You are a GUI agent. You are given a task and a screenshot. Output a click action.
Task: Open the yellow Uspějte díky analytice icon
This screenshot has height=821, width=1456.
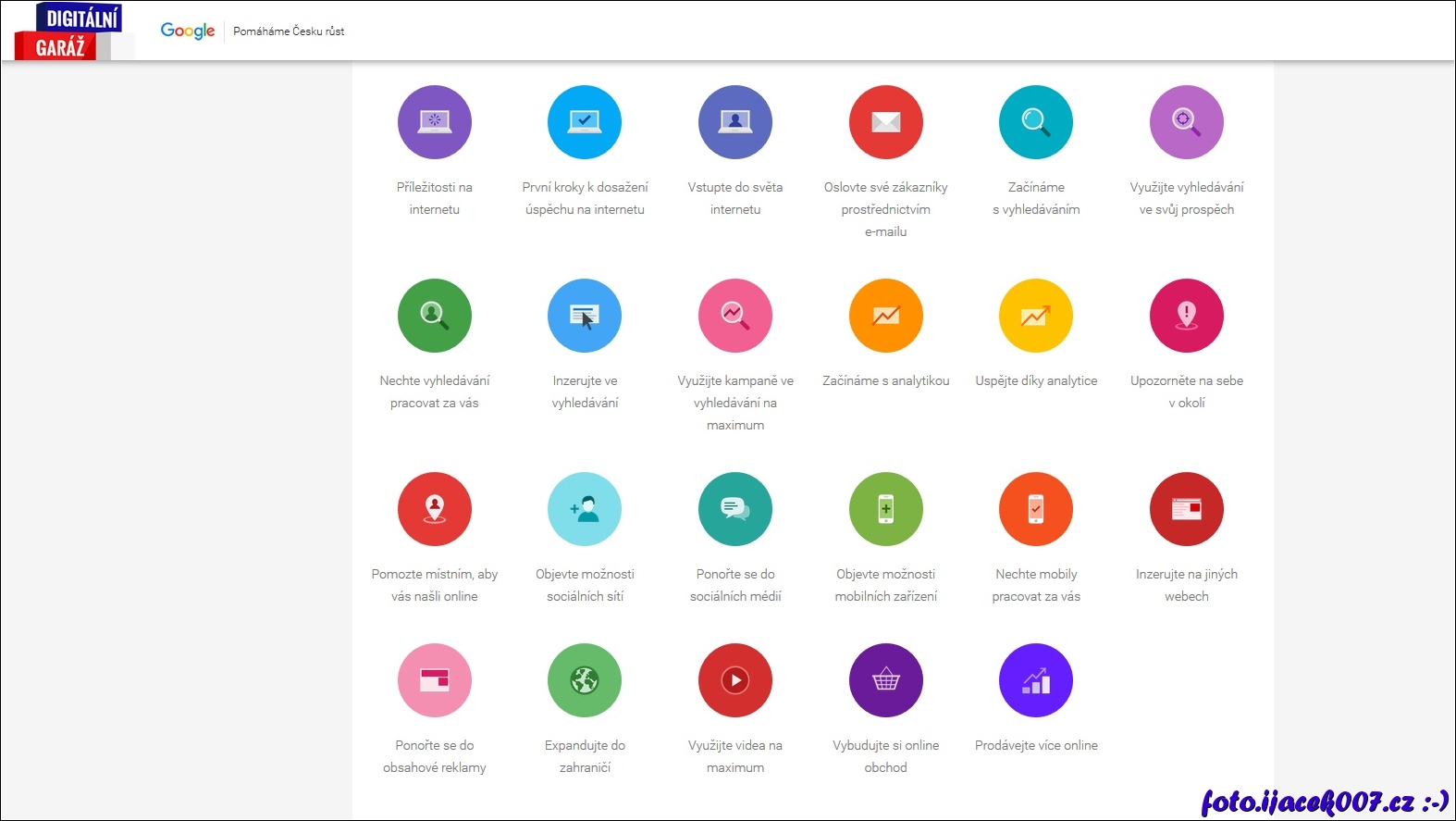pyautogui.click(x=1035, y=316)
